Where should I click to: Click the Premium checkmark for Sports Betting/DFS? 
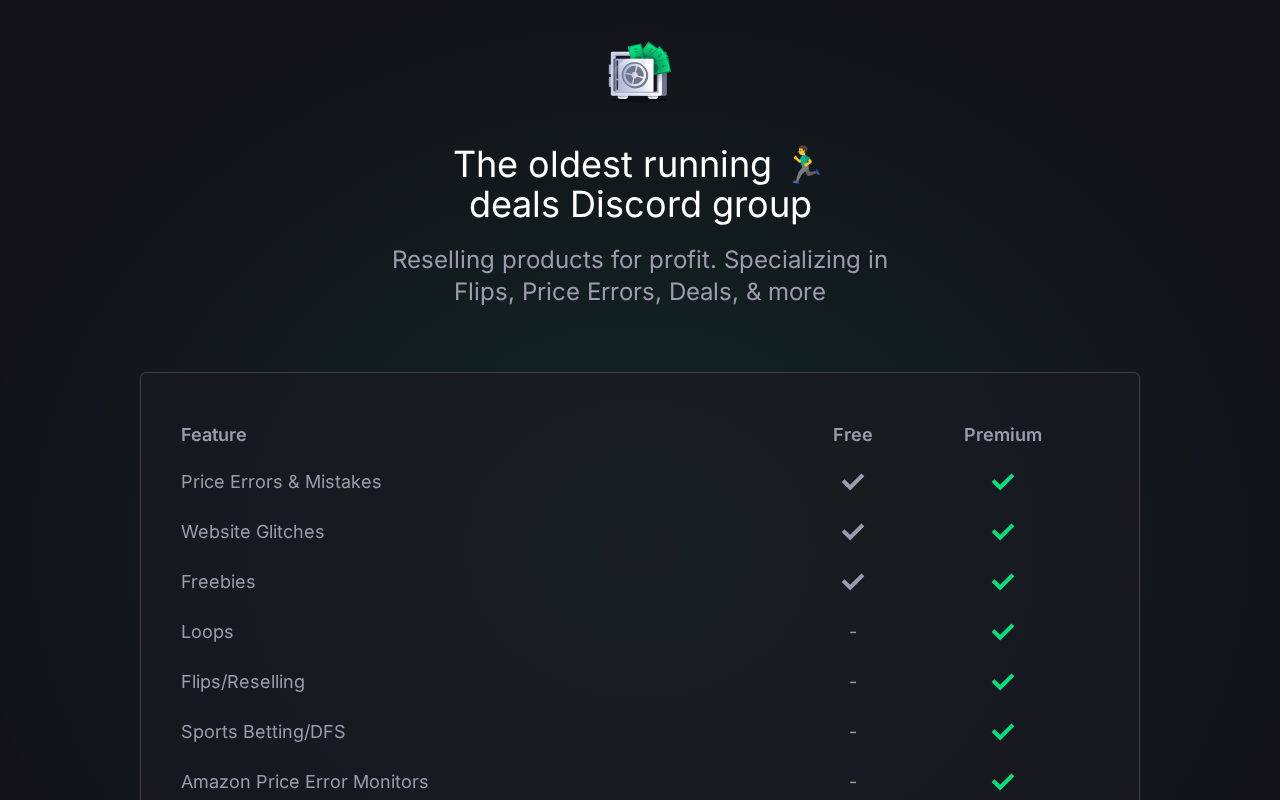[1002, 732]
